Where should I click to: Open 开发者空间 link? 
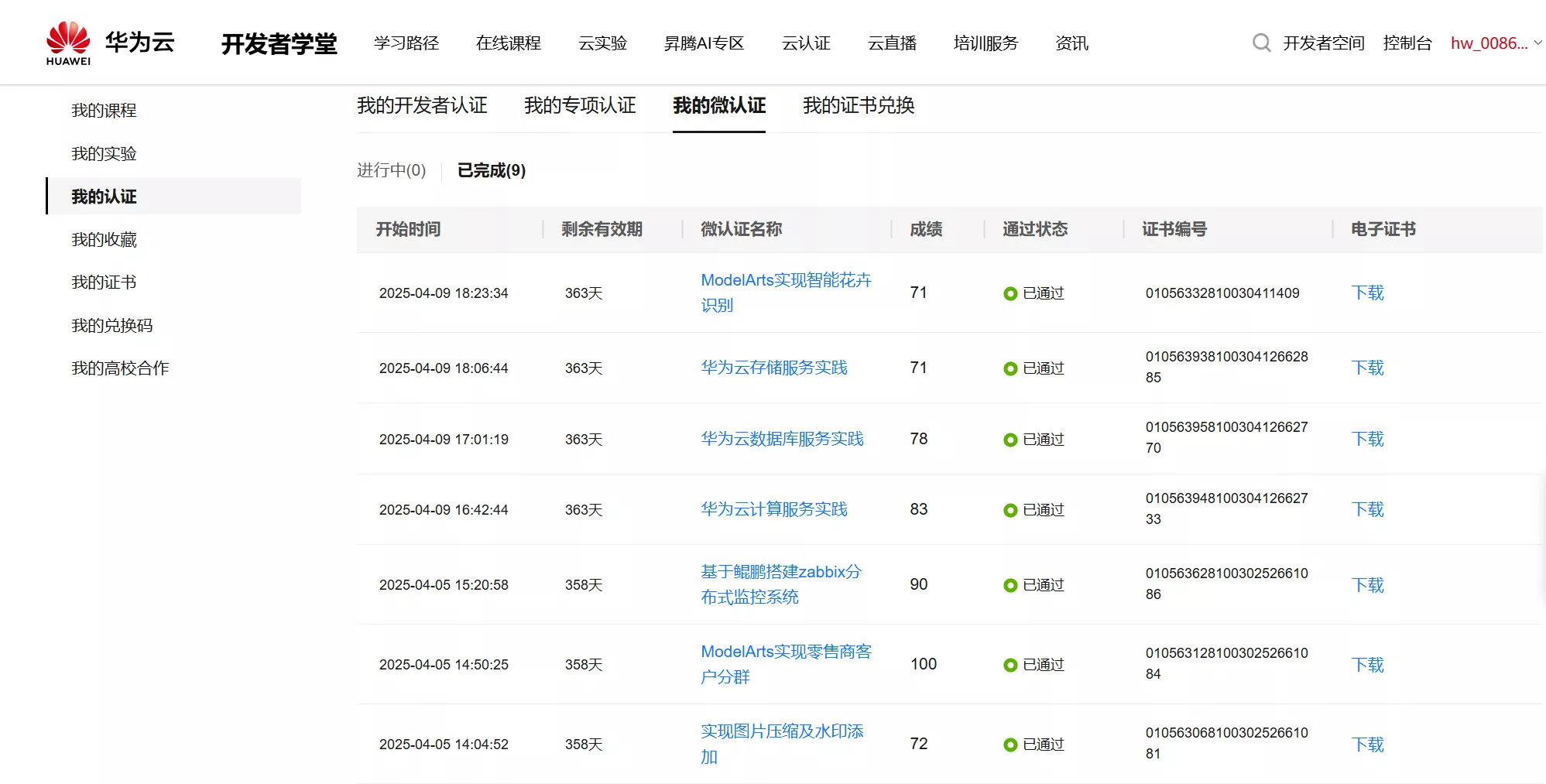(1323, 43)
